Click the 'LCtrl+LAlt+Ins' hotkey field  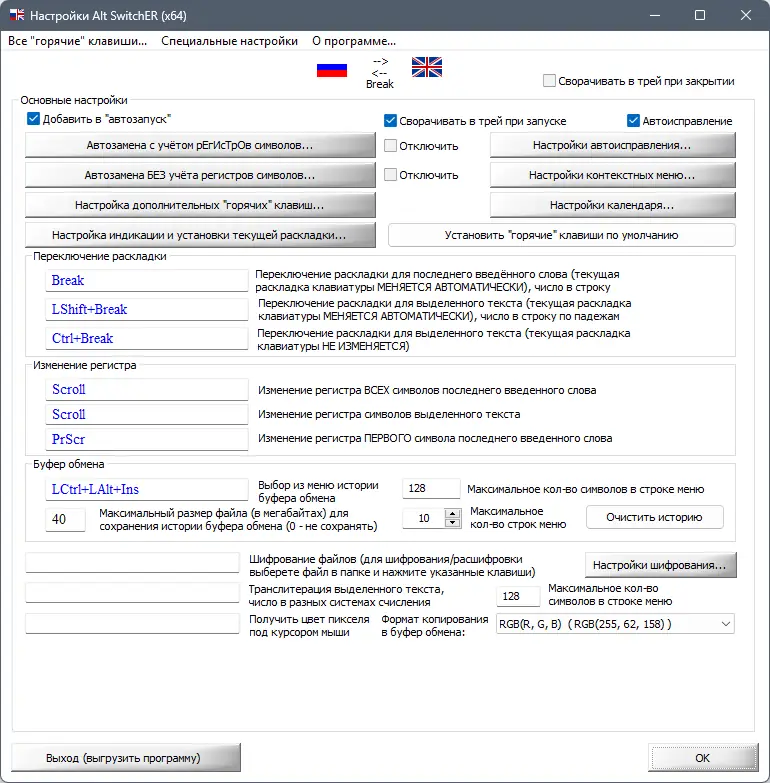coord(147,489)
